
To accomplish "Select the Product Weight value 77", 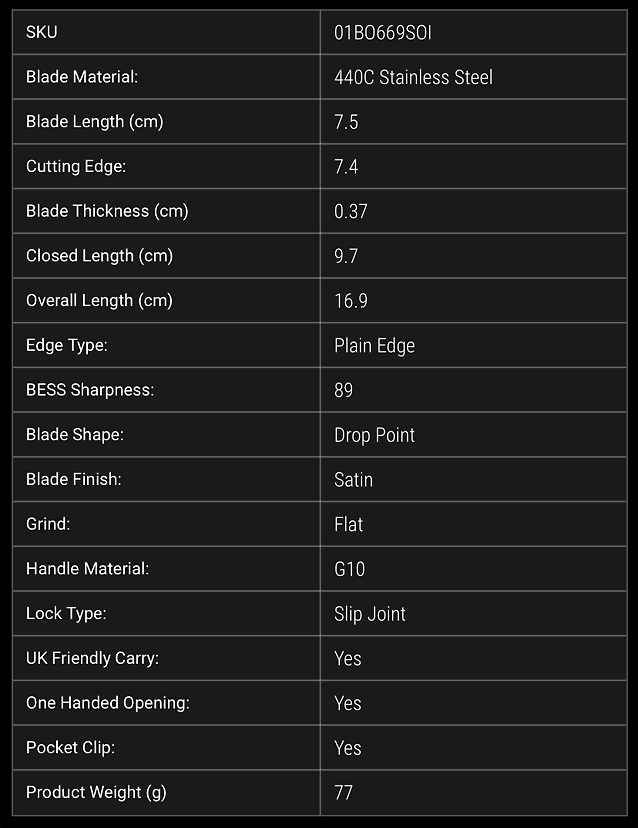I will [x=343, y=793].
